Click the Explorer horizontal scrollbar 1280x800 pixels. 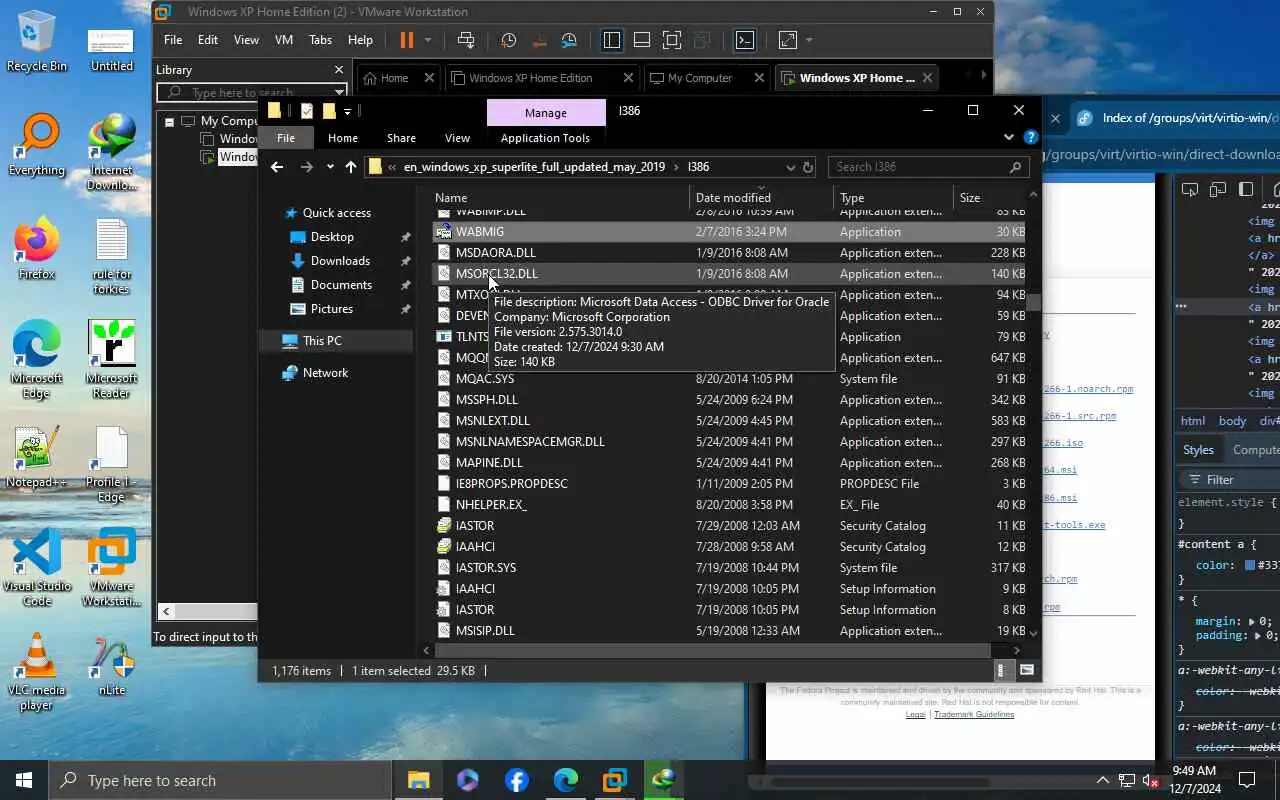point(712,650)
